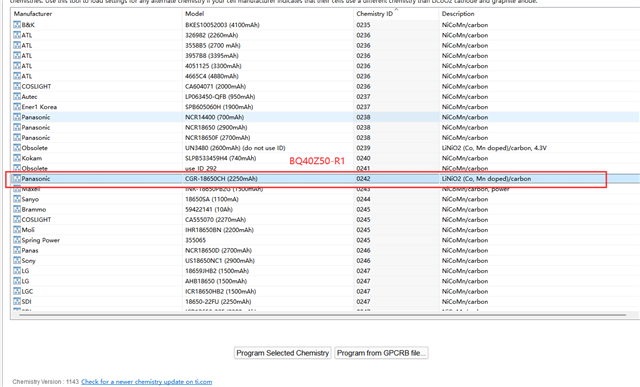Select model BKES10052003 (4100mAh)
The height and width of the screenshot is (387, 640).
(222, 25)
